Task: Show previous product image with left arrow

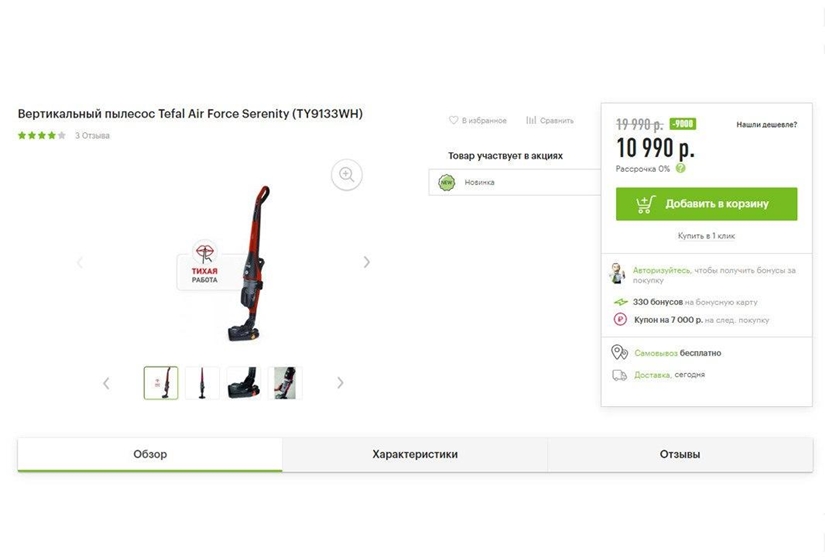Action: coord(80,262)
